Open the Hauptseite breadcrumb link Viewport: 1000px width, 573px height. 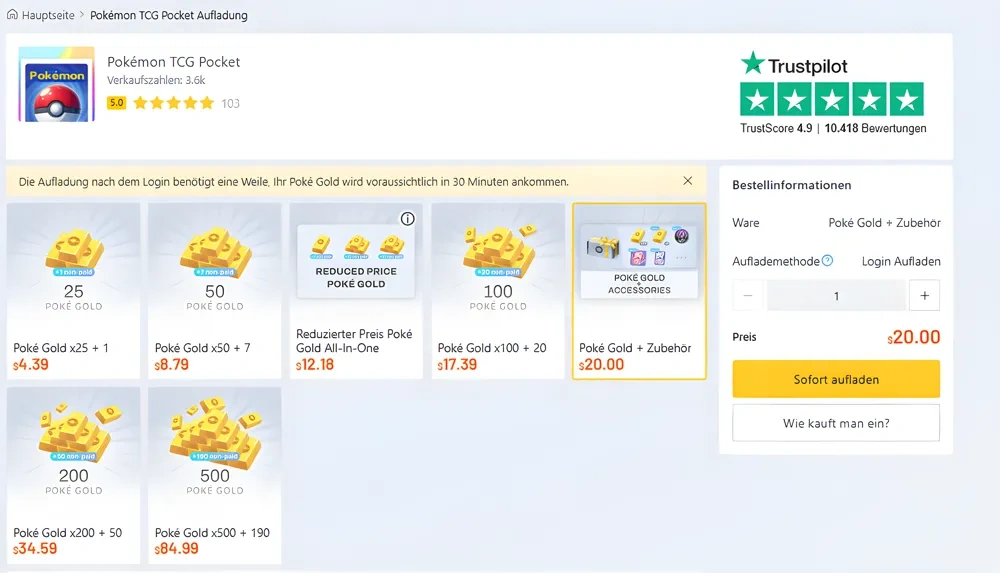[48, 16]
